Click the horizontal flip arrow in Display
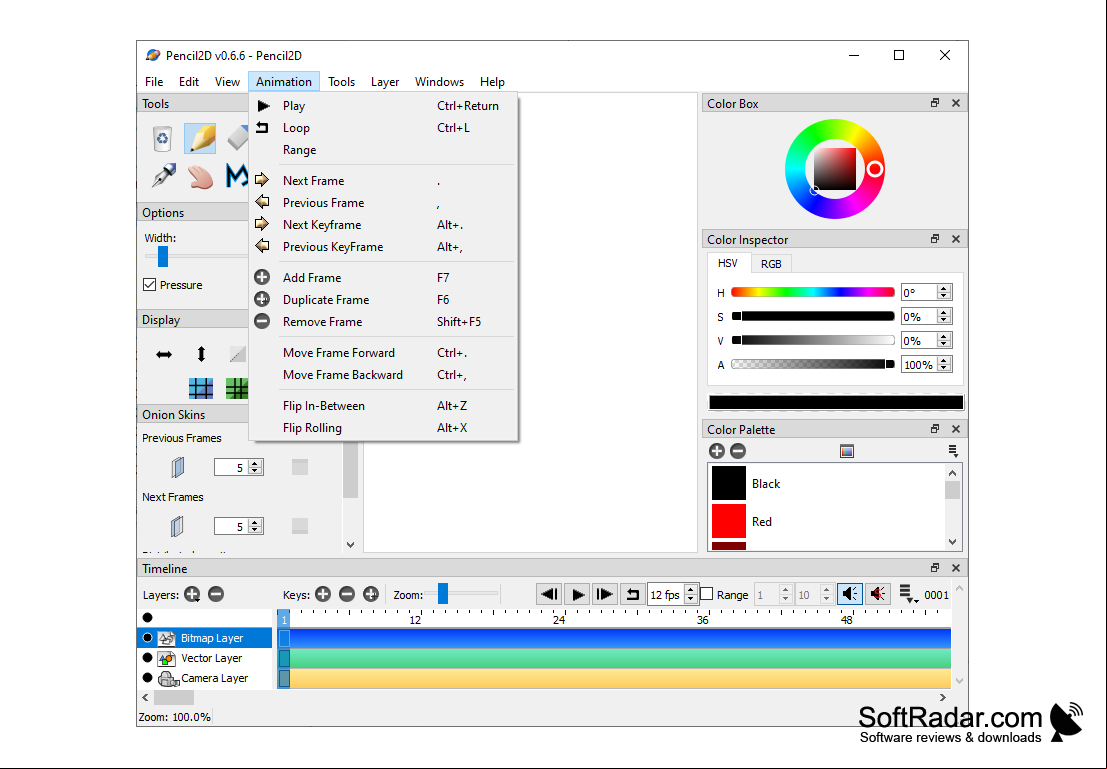The height and width of the screenshot is (769, 1107). [x=164, y=354]
